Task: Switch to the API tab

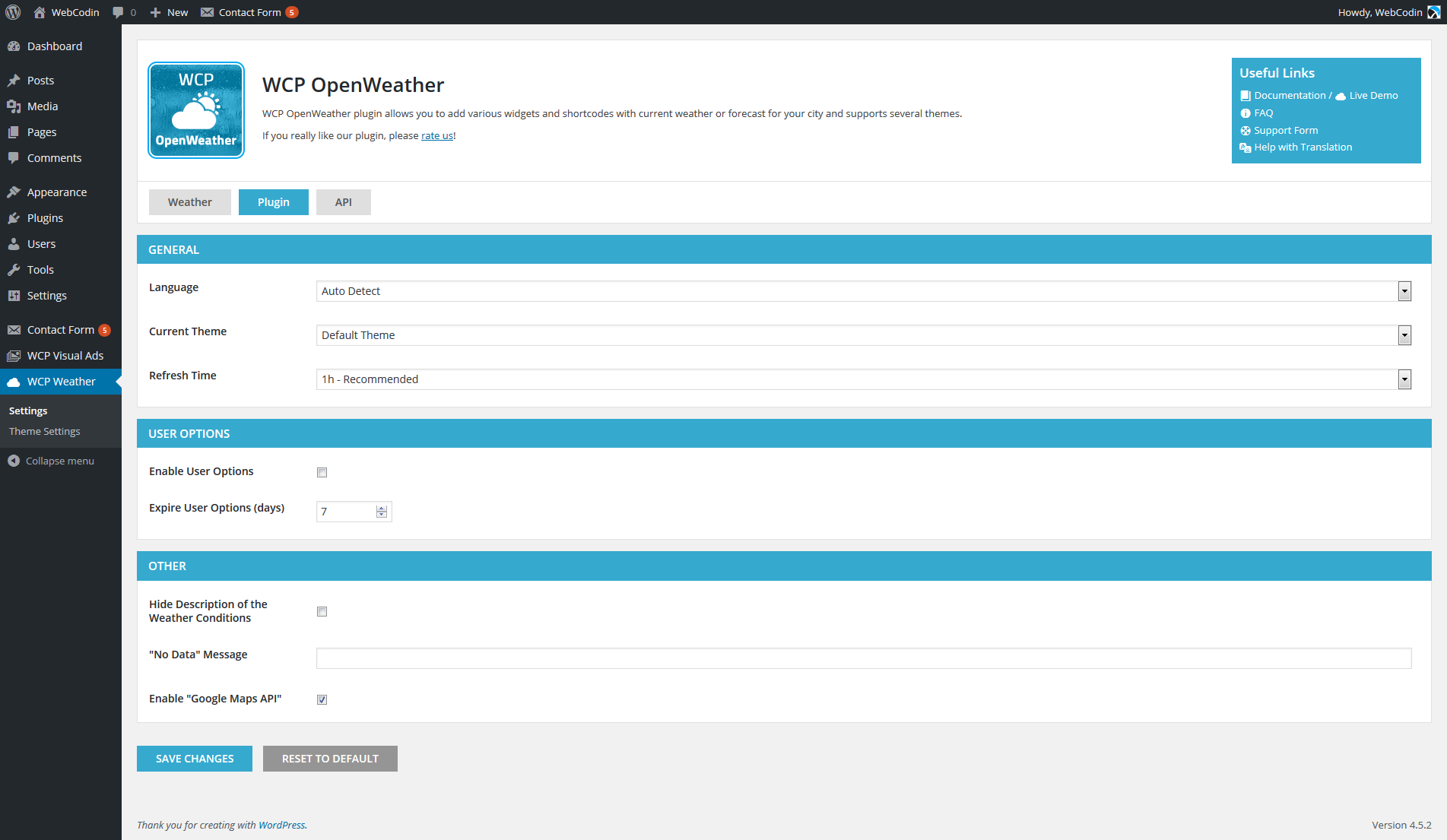Action: (343, 202)
